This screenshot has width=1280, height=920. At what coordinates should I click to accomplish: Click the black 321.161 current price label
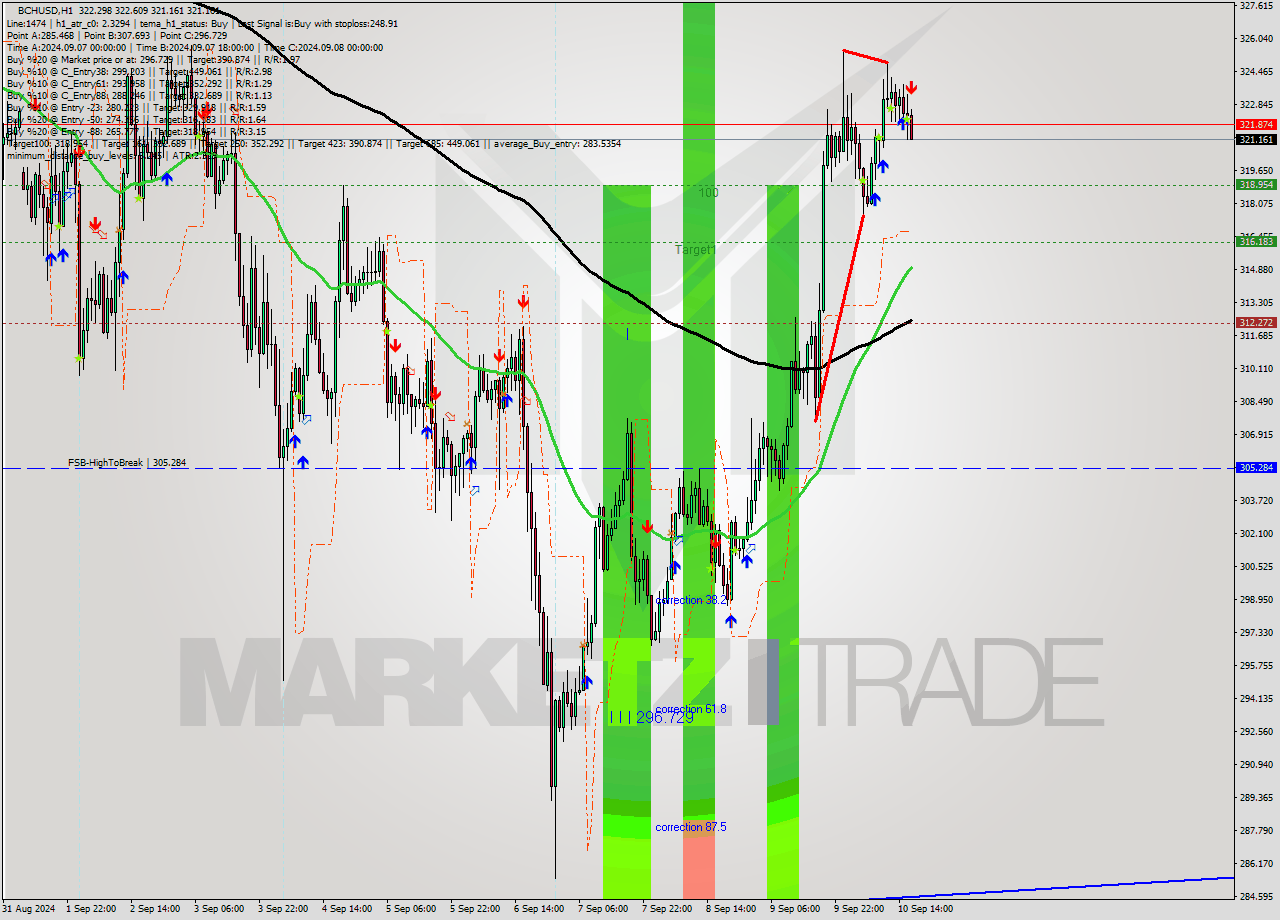pyautogui.click(x=1256, y=140)
